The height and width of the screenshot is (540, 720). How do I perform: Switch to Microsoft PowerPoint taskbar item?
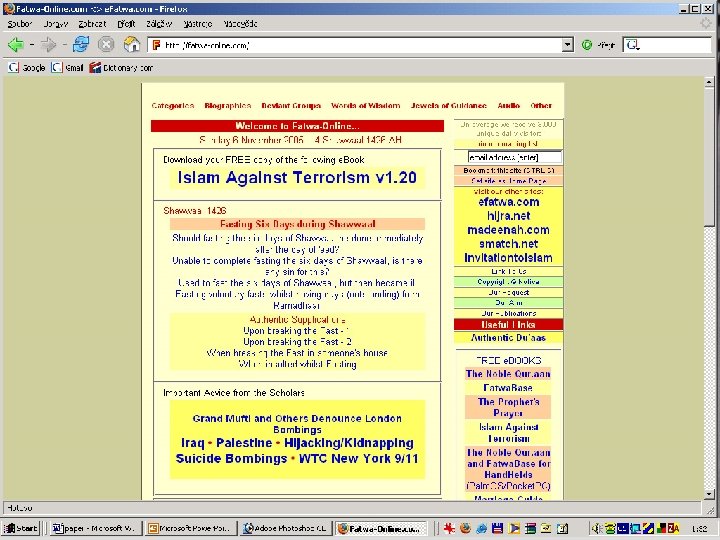(x=191, y=529)
